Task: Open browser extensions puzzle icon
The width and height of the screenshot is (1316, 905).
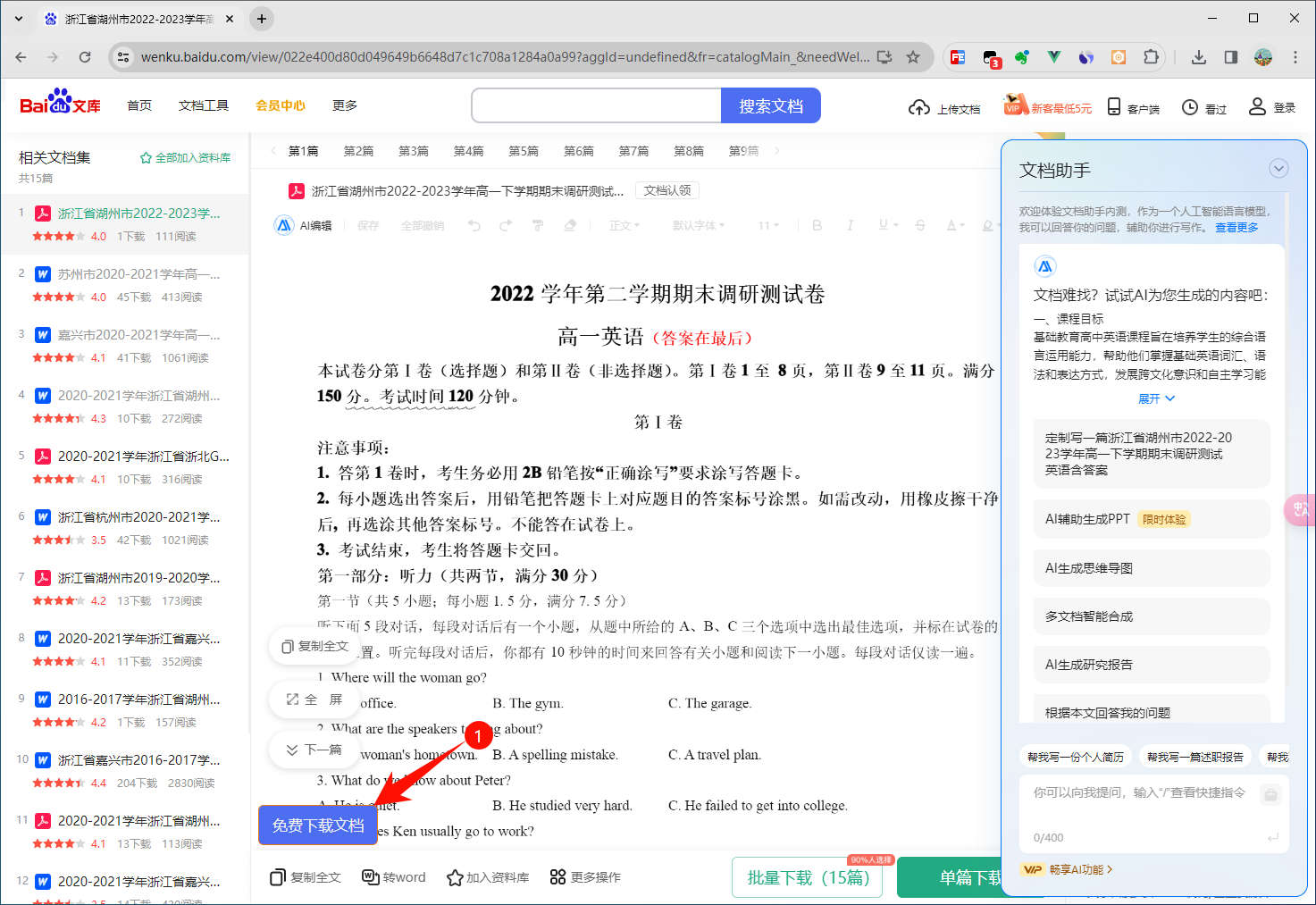Action: coord(1151,57)
